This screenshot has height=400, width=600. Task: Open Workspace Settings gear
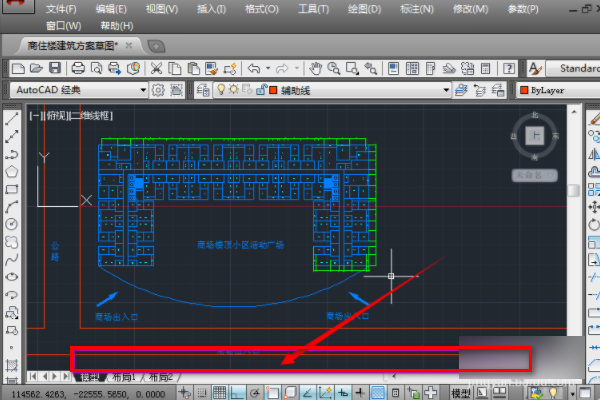(158, 90)
